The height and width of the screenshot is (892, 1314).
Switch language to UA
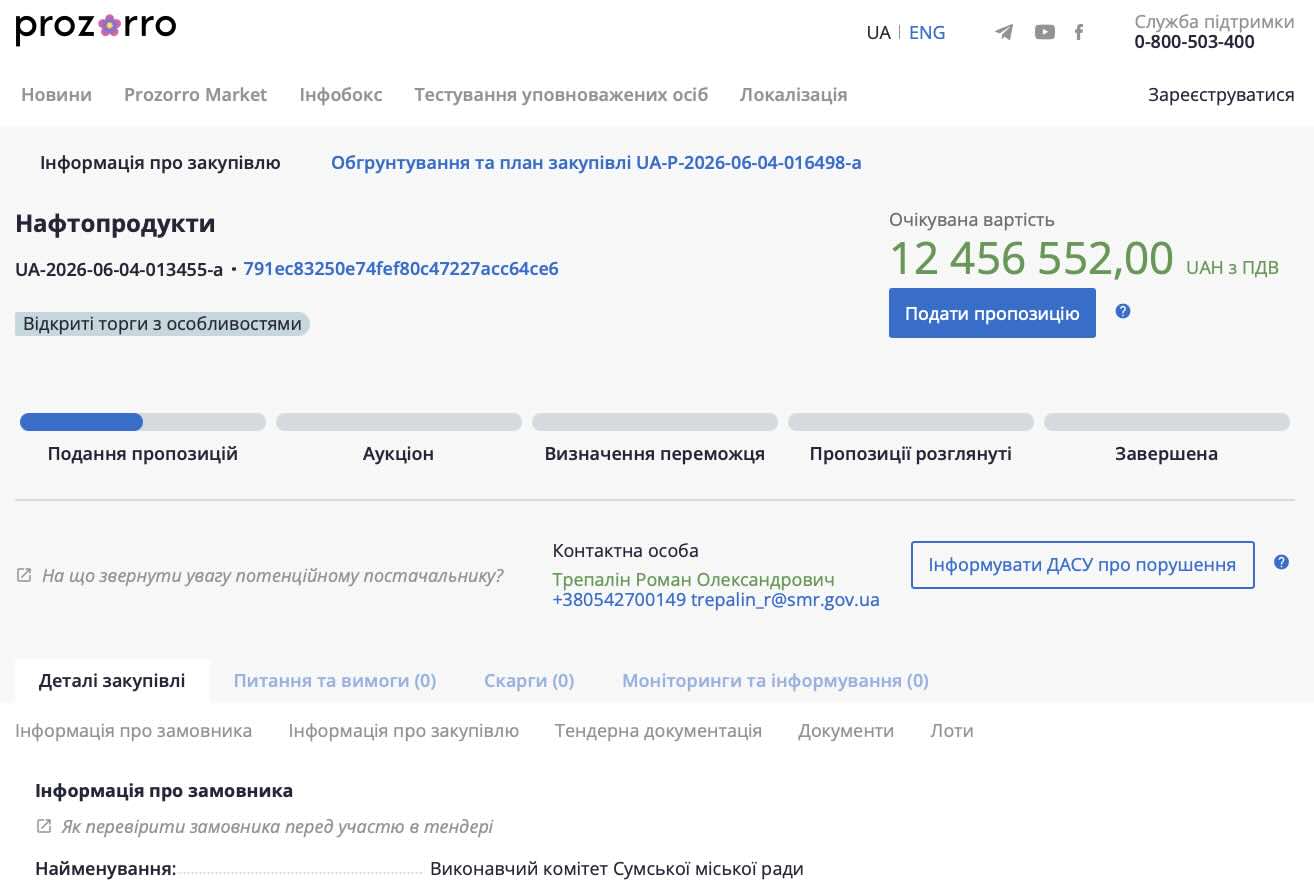point(878,32)
